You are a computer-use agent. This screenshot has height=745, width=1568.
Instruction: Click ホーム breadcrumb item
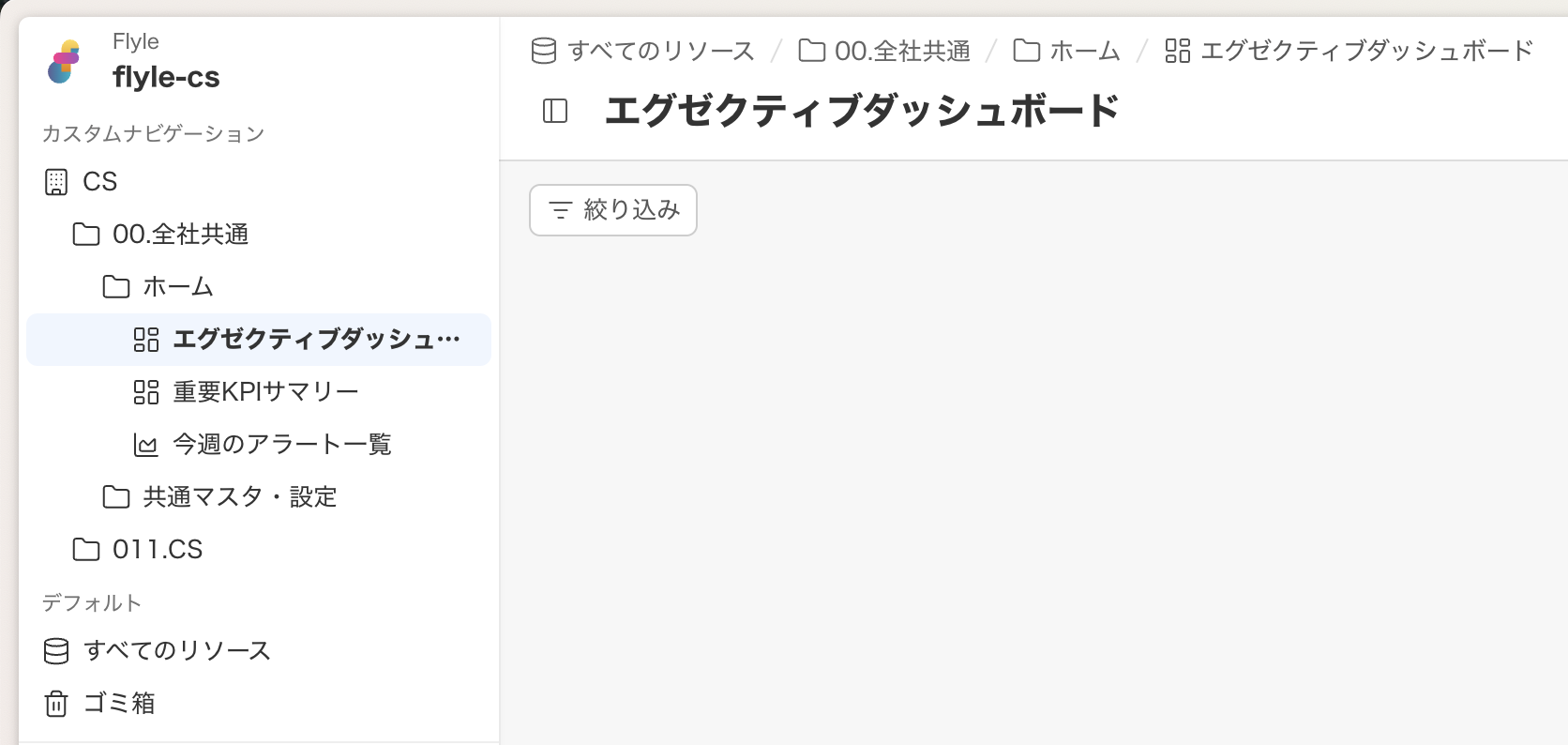pos(1084,51)
